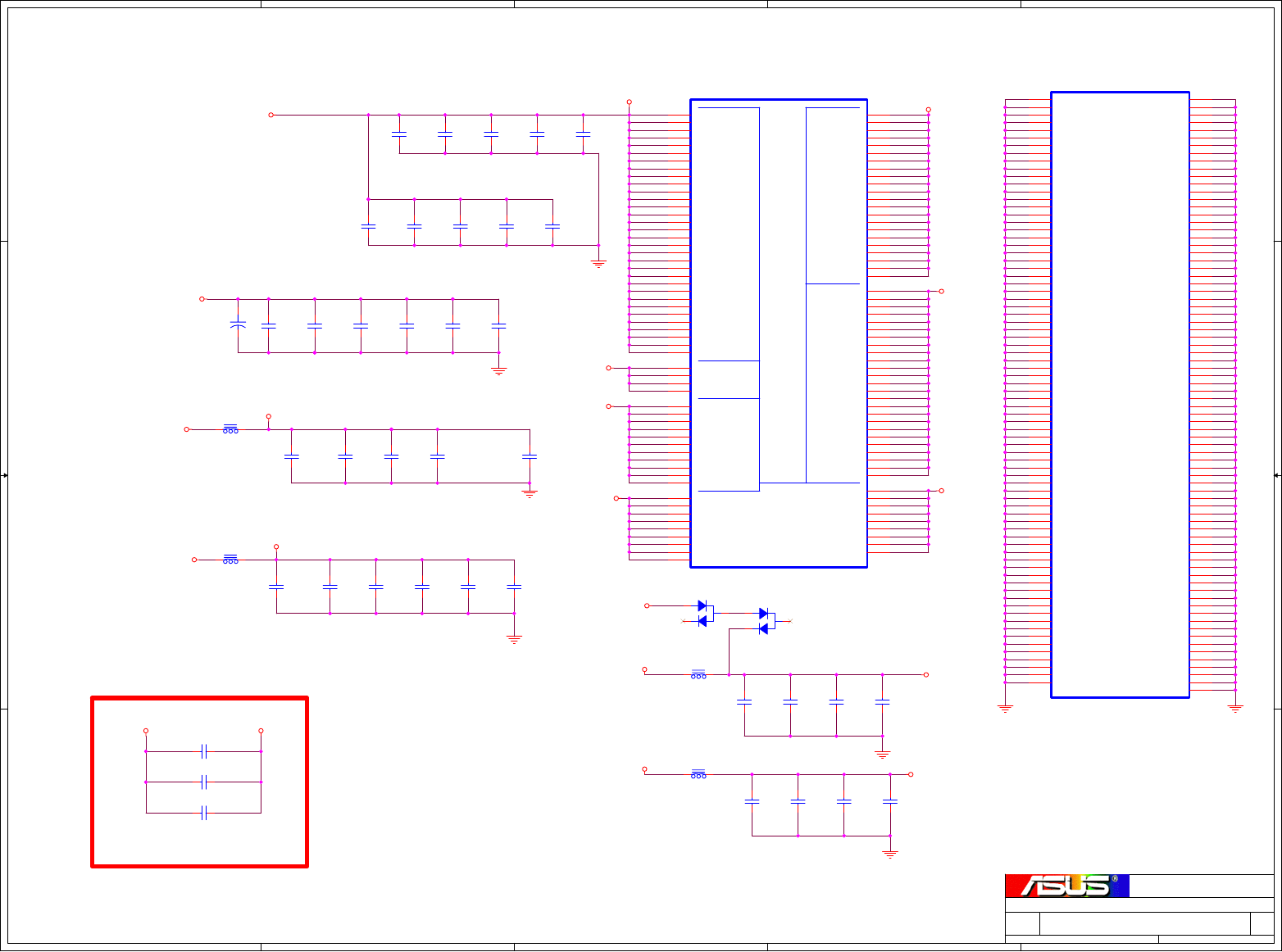
Task: Select the tall connector block with pins grounded below
Action: pos(1120,395)
